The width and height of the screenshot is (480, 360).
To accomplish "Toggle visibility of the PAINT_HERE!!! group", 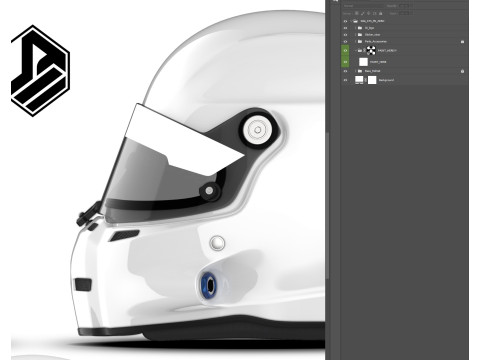I will coord(345,50).
